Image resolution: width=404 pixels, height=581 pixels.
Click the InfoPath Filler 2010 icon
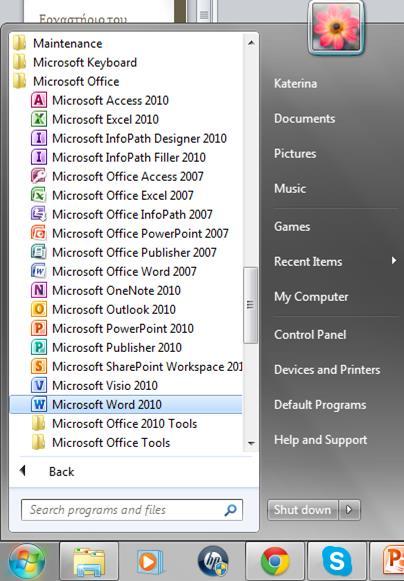point(39,157)
